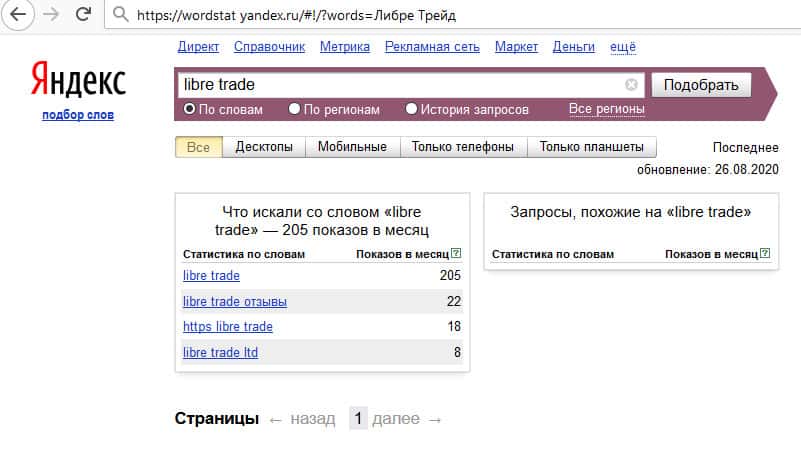Click the browser forward arrow
Image resolution: width=801 pixels, height=452 pixels.
pos(51,14)
